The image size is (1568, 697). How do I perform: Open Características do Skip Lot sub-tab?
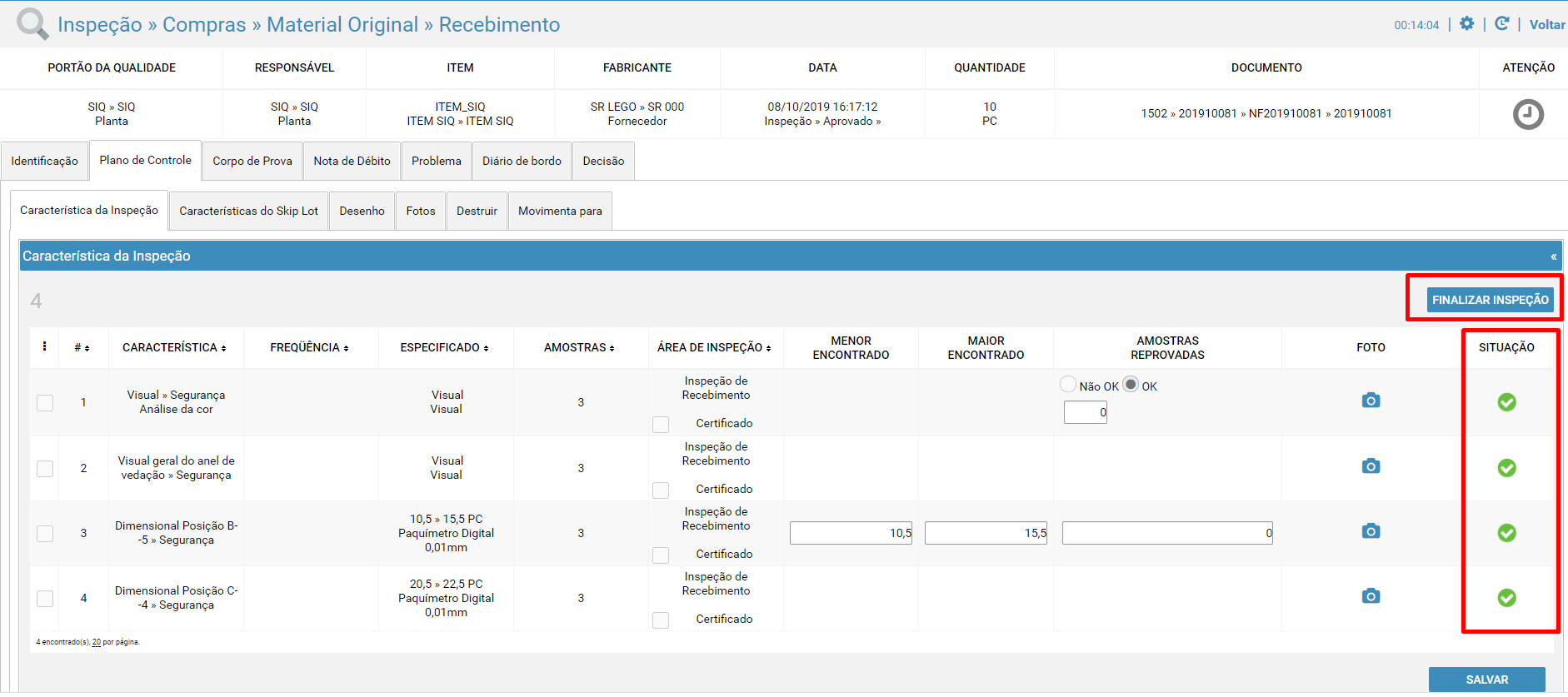(x=249, y=211)
